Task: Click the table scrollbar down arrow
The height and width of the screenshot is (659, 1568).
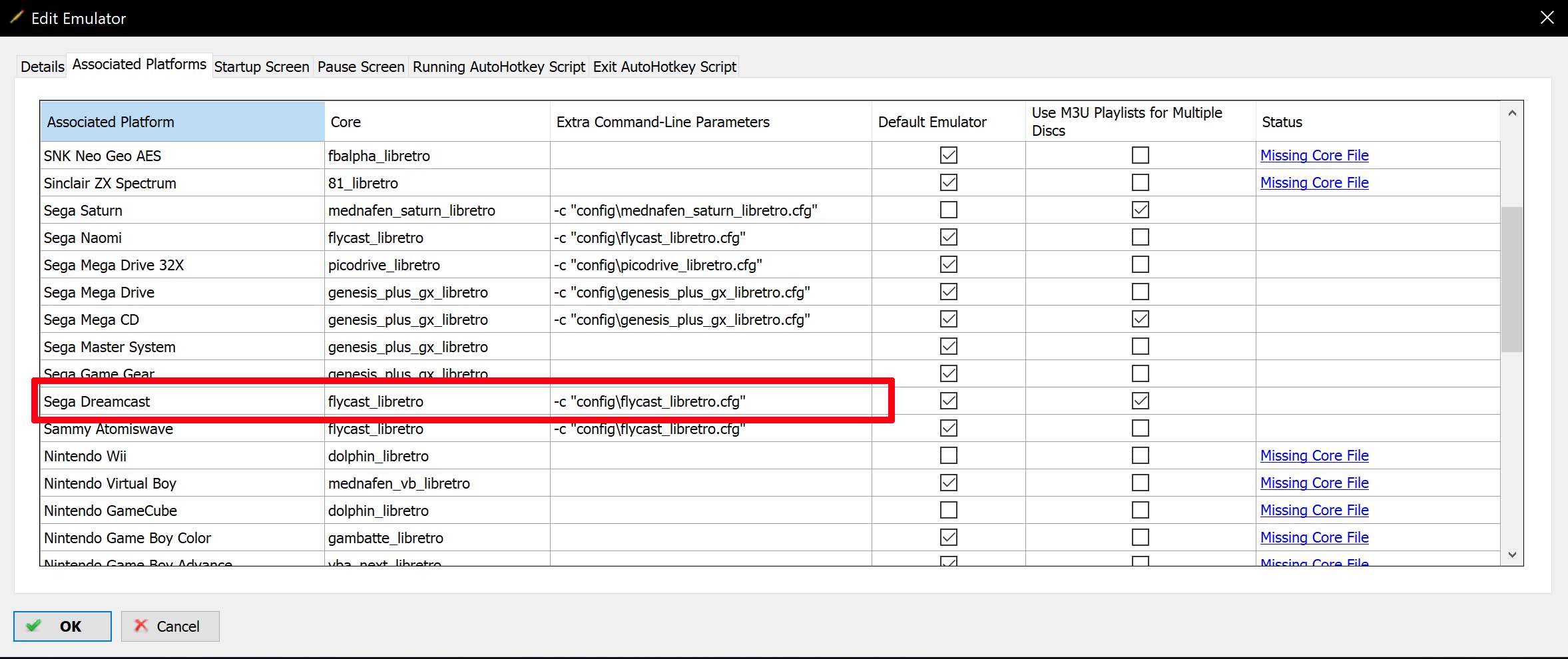Action: 1512,554
